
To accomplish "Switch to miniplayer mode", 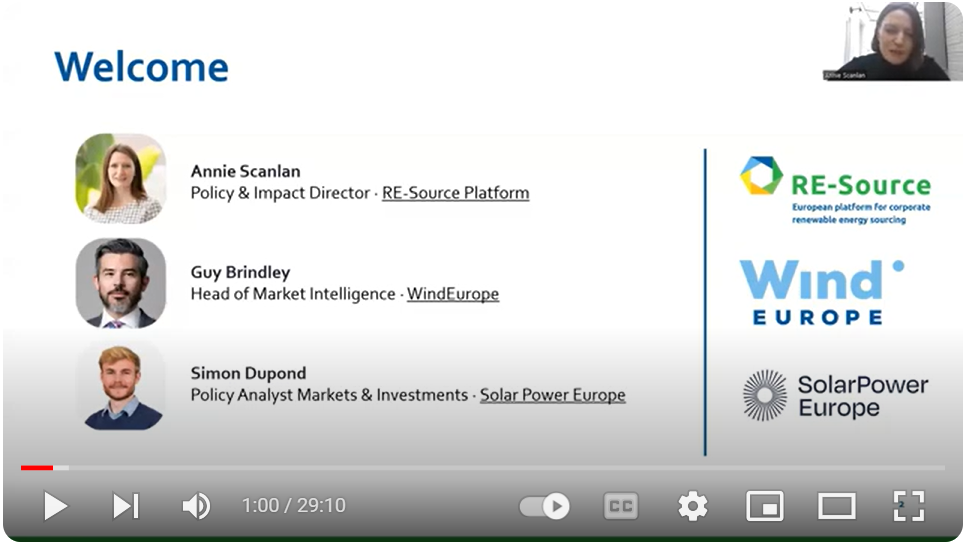I will coord(765,506).
